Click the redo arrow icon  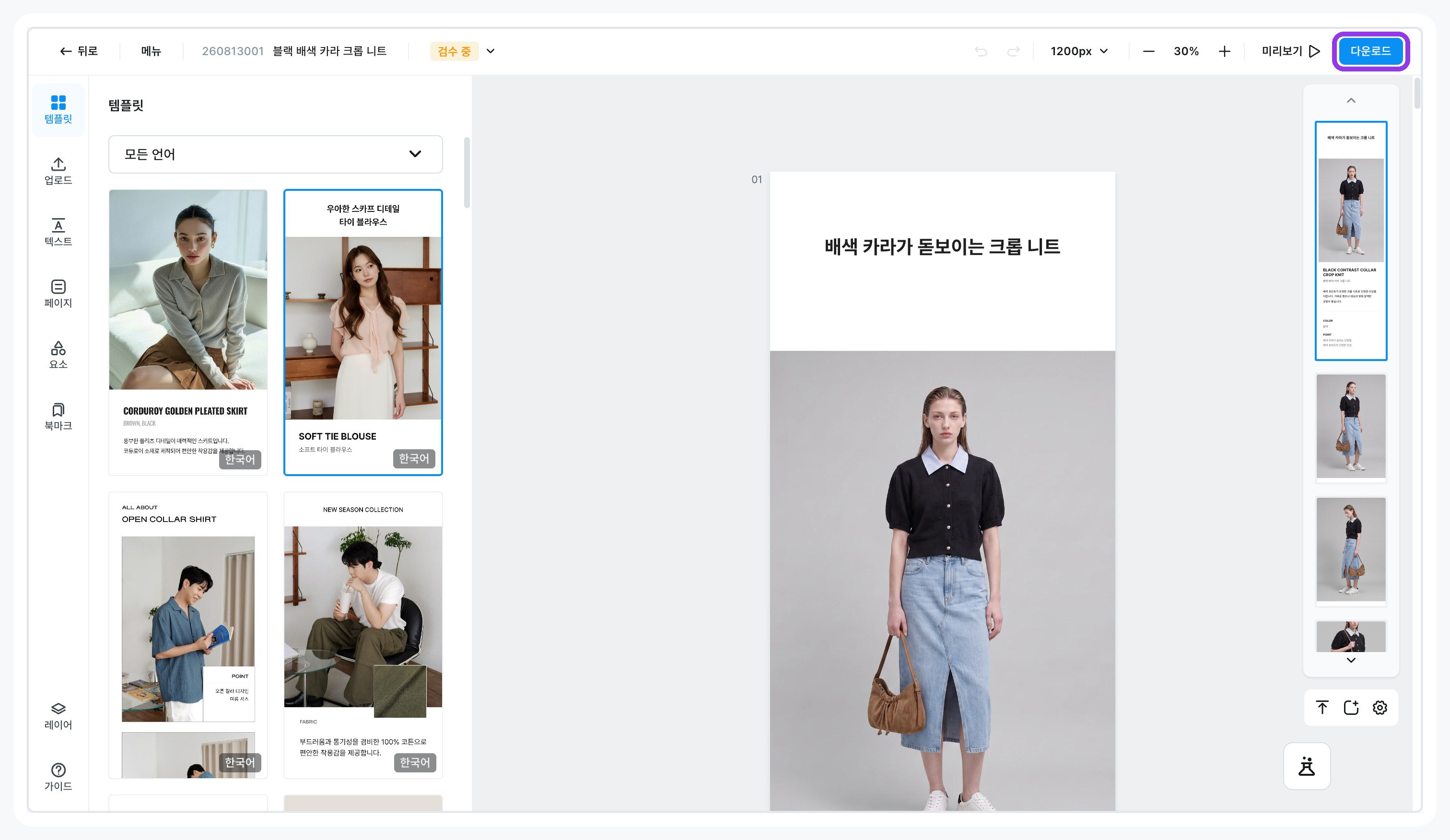[1013, 51]
